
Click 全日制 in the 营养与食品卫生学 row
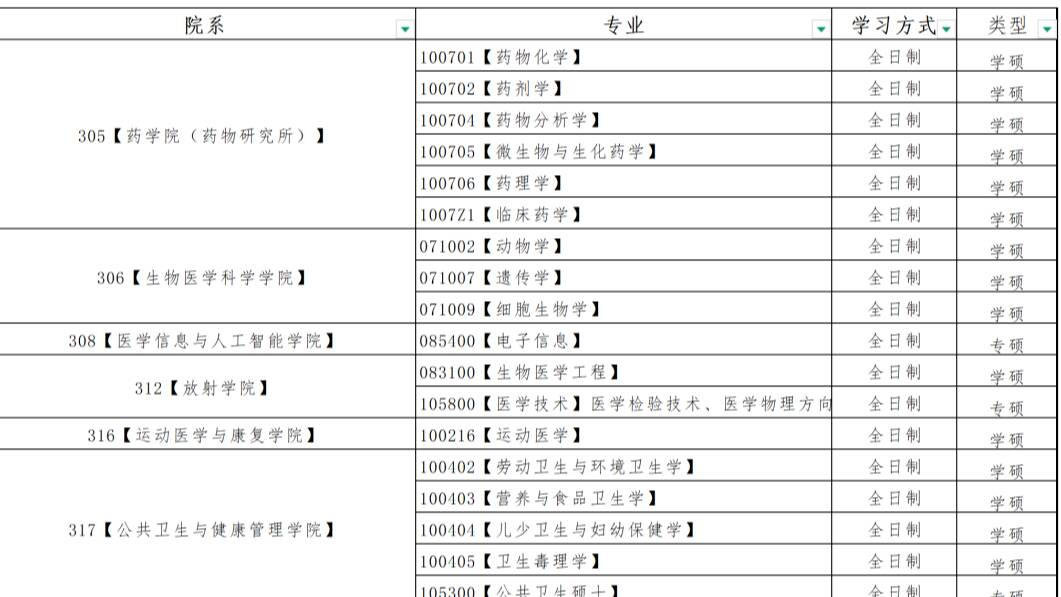point(894,498)
